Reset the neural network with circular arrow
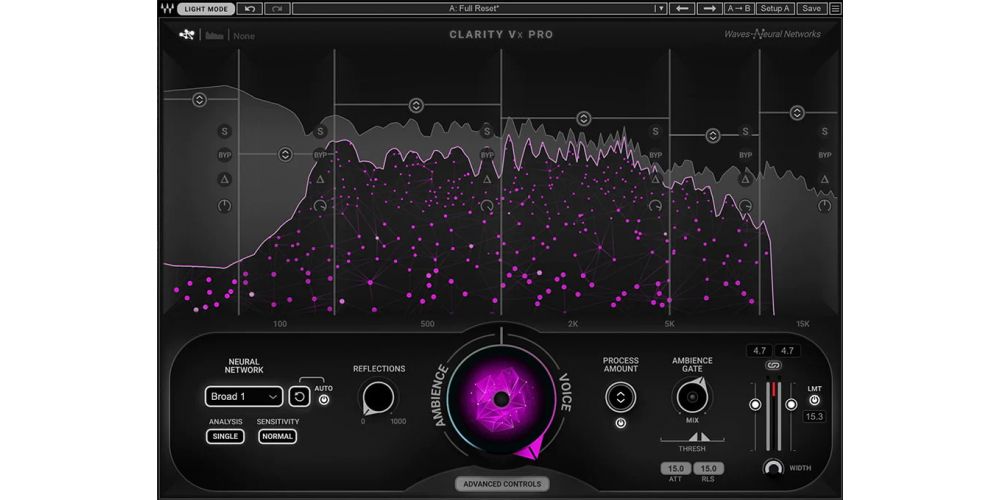Screen dimensions: 1000x500 coord(299,397)
